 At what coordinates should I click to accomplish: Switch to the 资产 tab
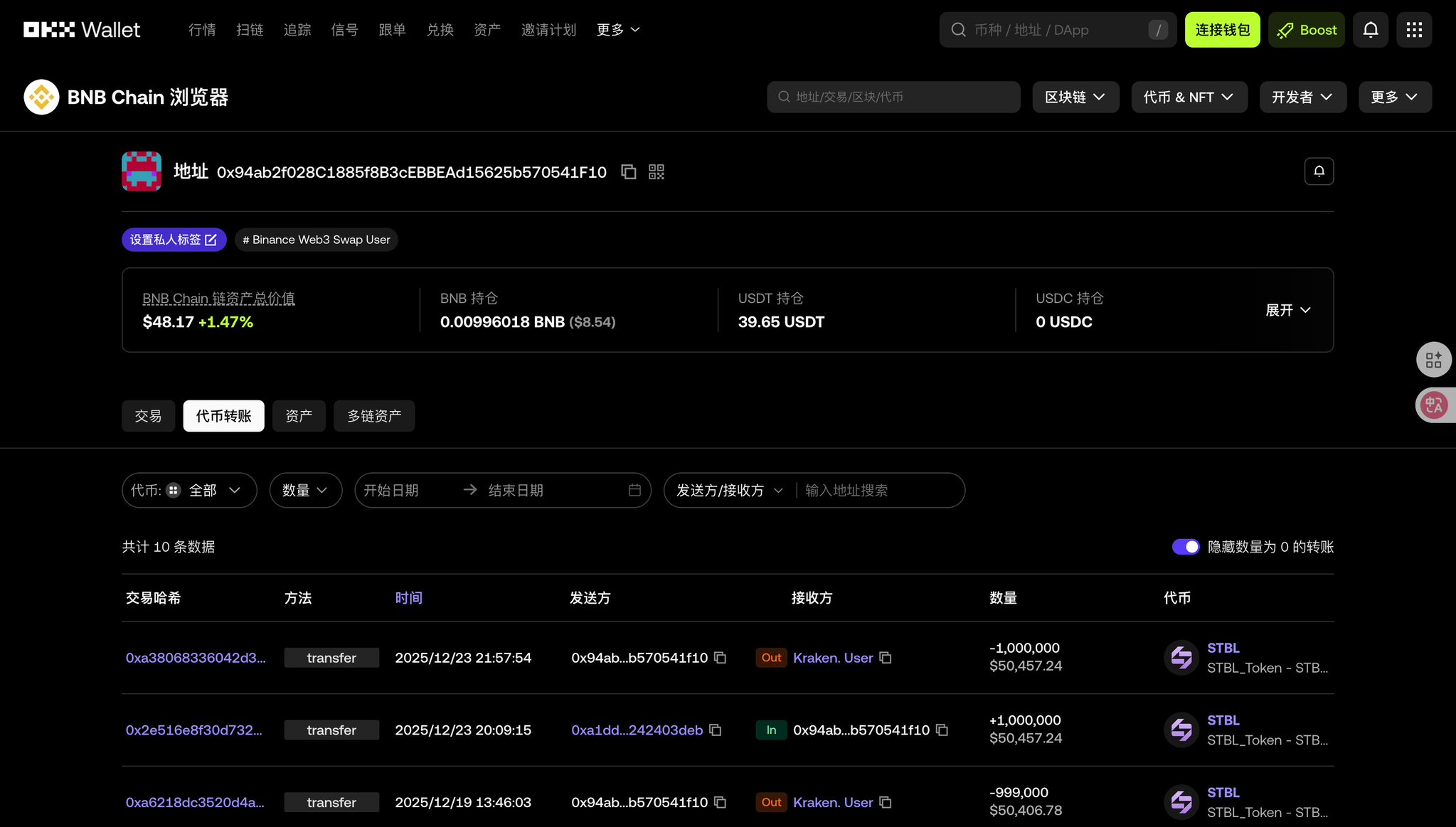pos(299,416)
